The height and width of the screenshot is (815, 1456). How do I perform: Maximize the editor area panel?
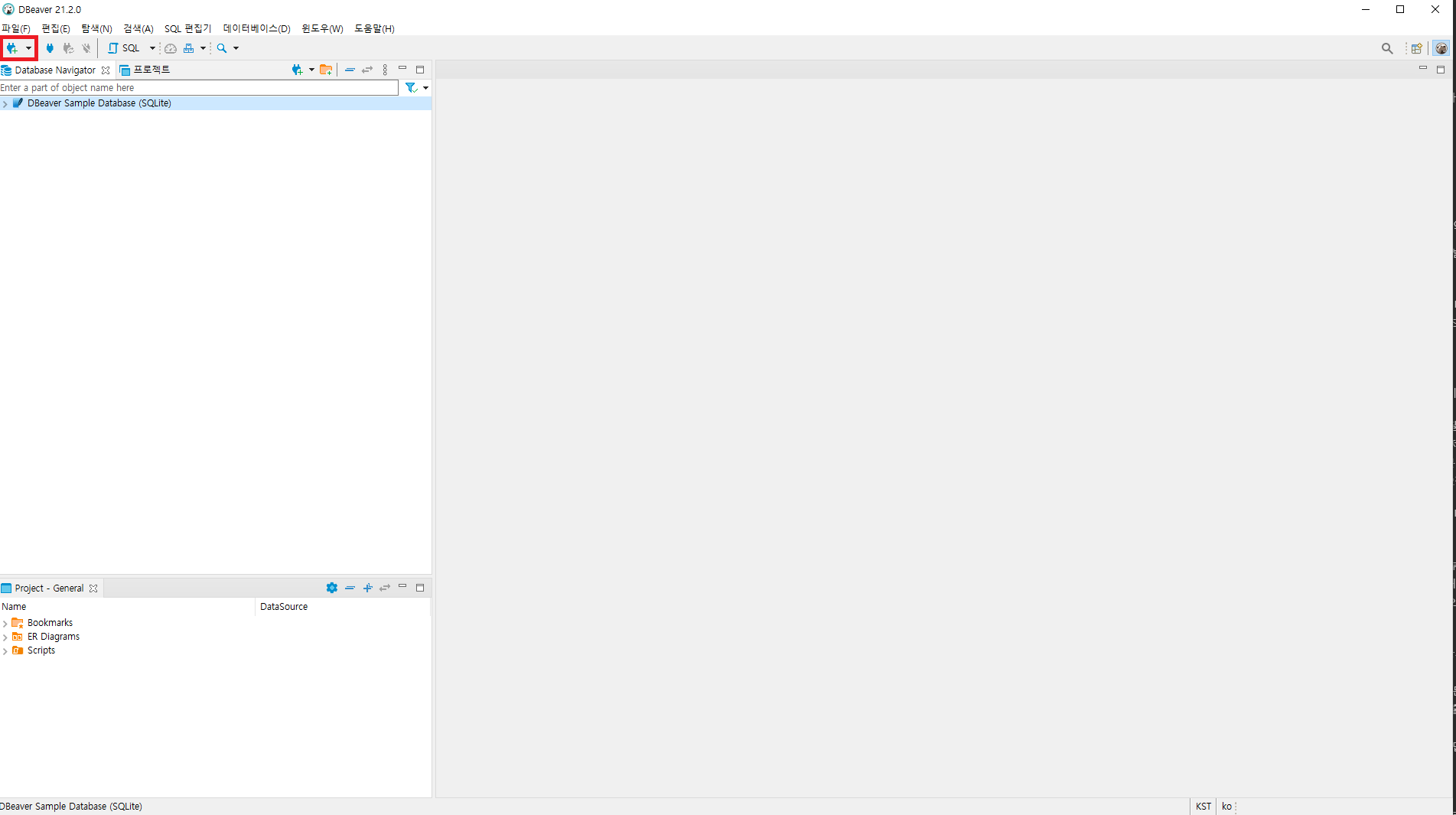tap(1441, 70)
